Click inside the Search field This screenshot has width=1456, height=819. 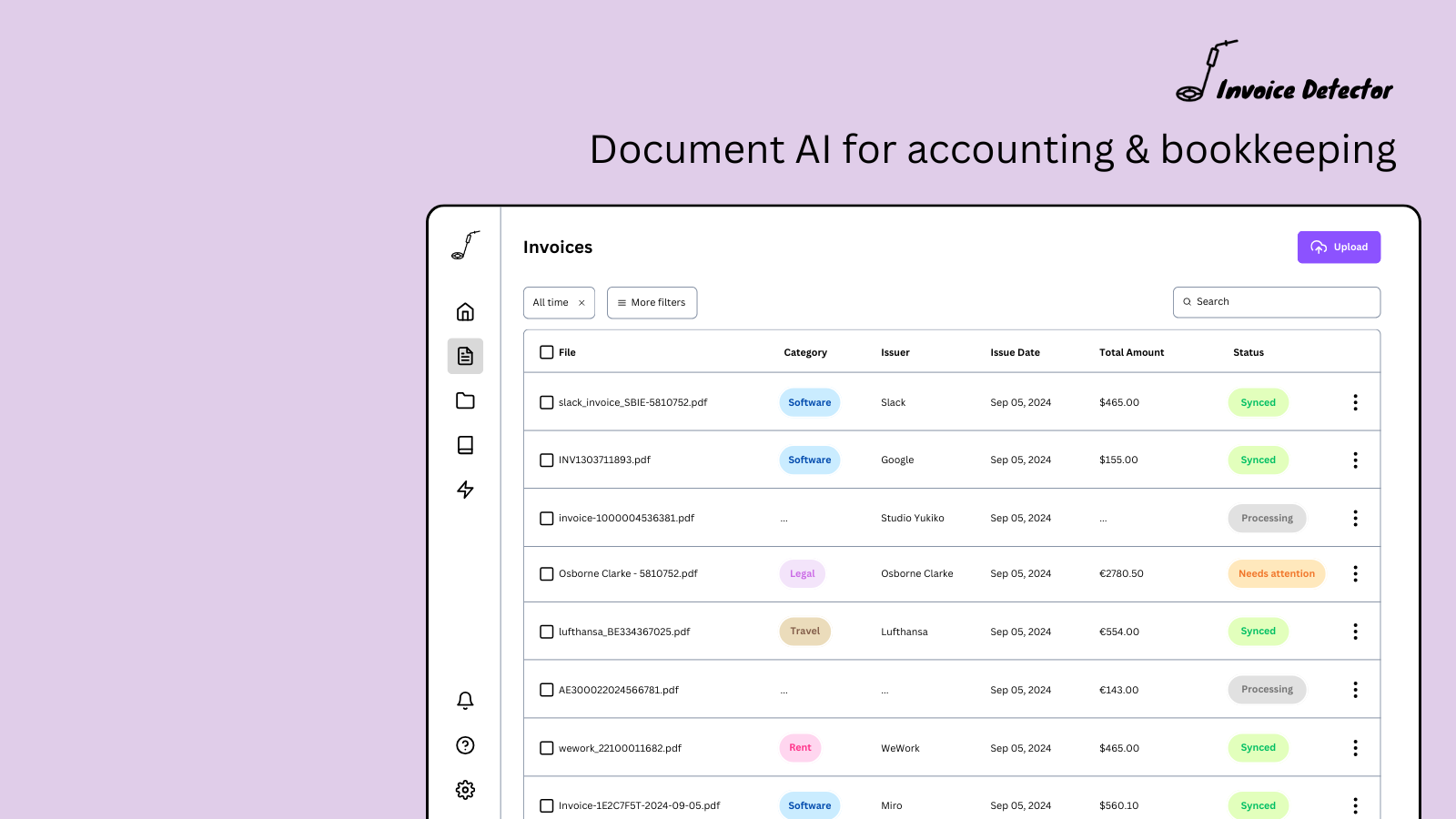(1276, 301)
